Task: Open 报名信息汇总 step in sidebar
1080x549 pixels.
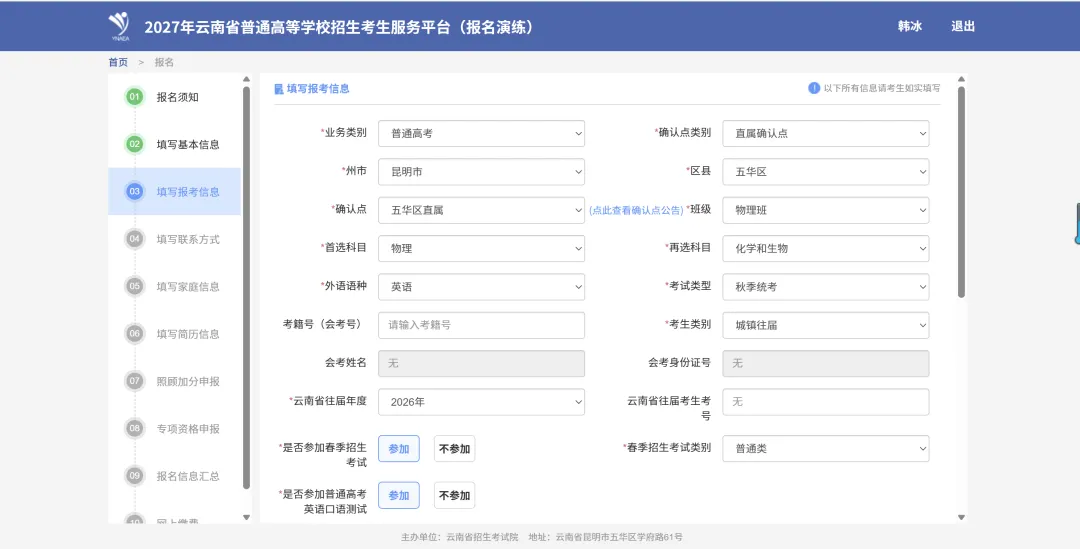Action: 188,475
